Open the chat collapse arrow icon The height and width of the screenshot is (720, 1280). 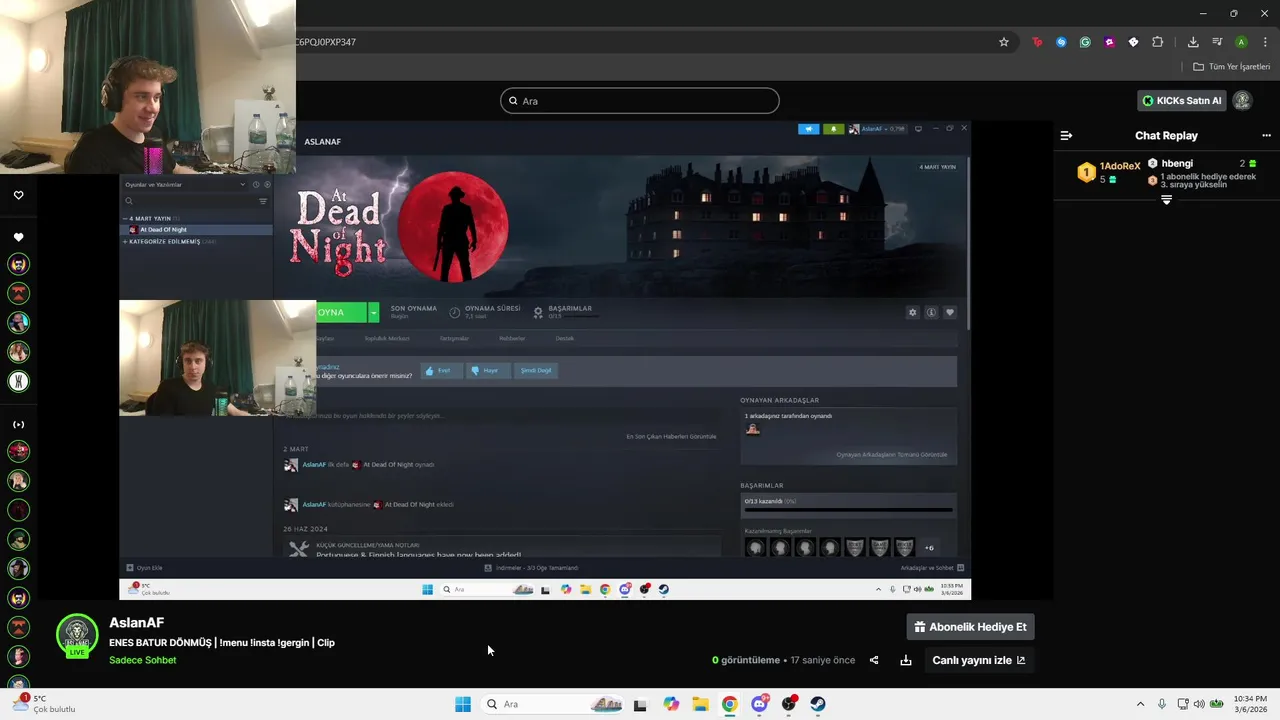1066,135
